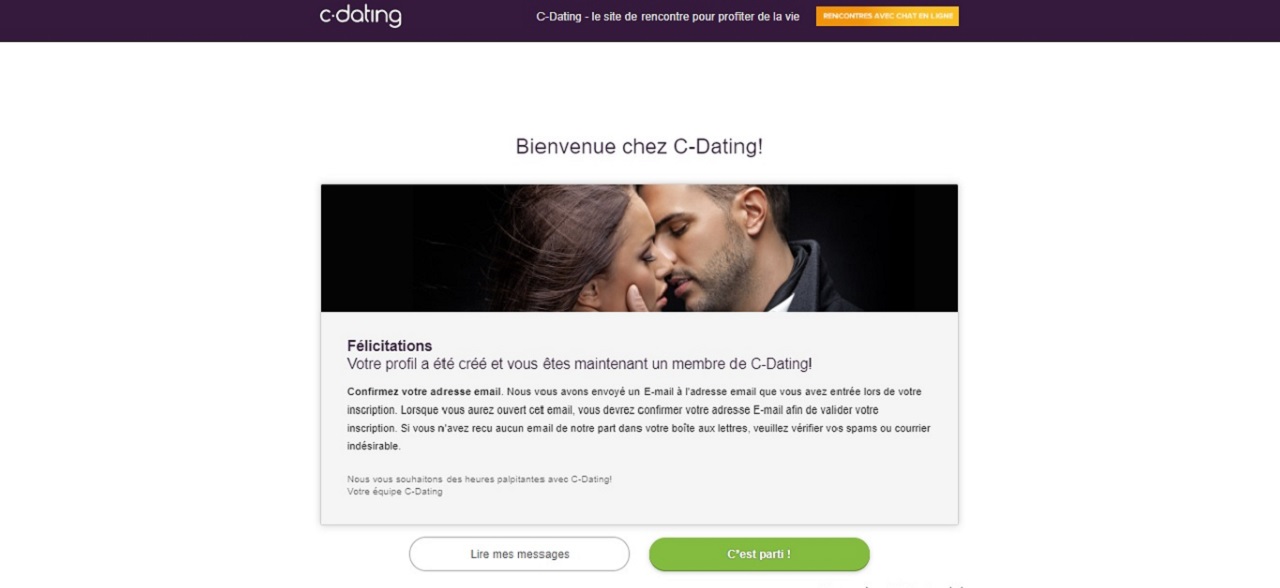
Task: Click the c-dating logo in the header
Action: click(360, 16)
